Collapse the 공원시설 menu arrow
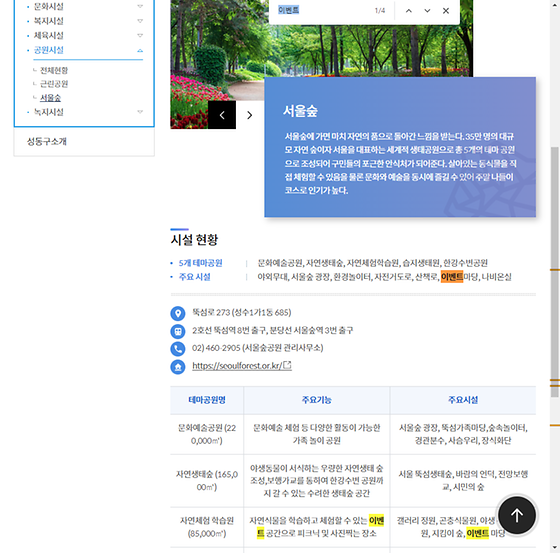Viewport: 560px width, 553px height. tap(140, 50)
